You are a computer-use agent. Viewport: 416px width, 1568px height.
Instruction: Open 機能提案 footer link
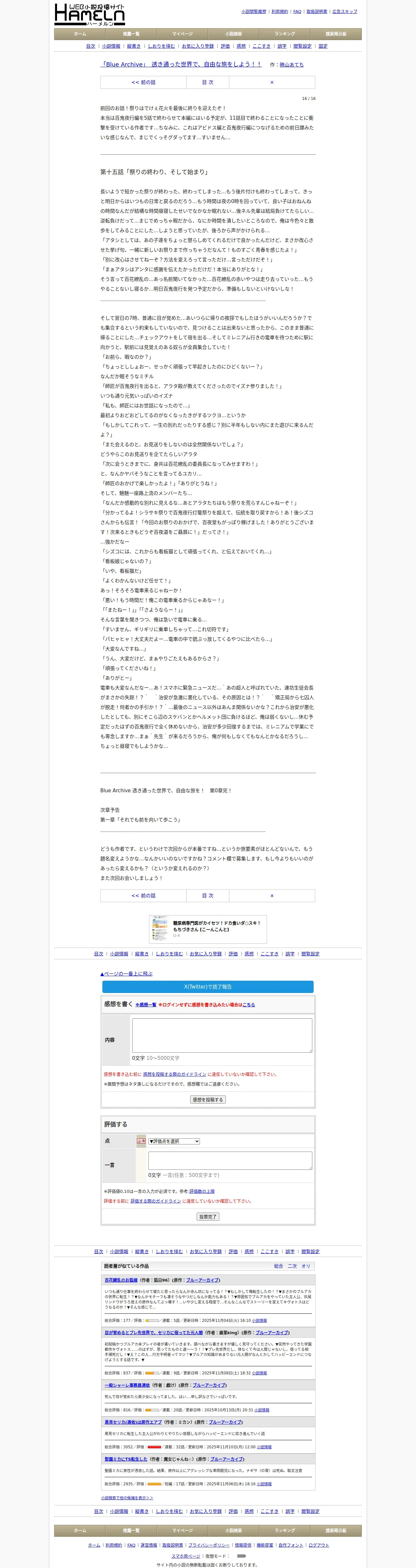coord(265,1545)
